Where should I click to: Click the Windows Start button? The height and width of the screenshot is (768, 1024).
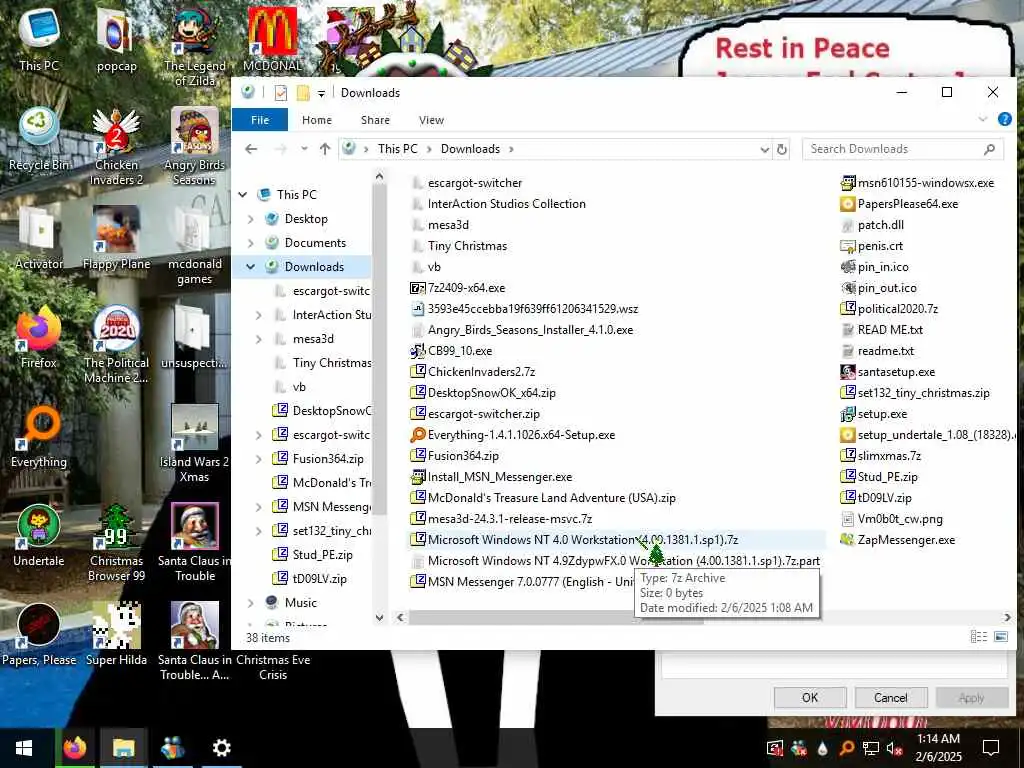click(24, 748)
